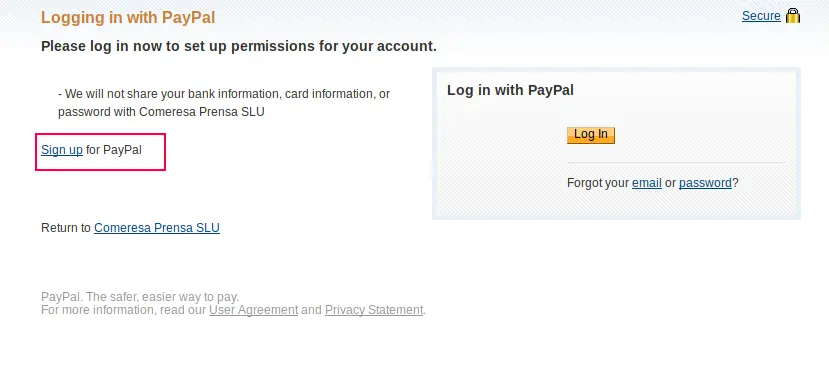Click the divider line below Log In button

[676, 162]
